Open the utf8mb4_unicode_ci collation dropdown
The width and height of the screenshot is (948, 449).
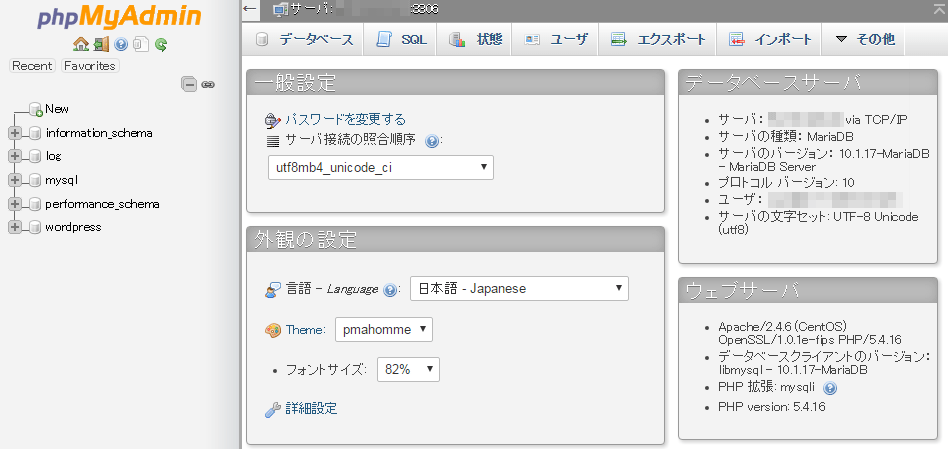[381, 167]
